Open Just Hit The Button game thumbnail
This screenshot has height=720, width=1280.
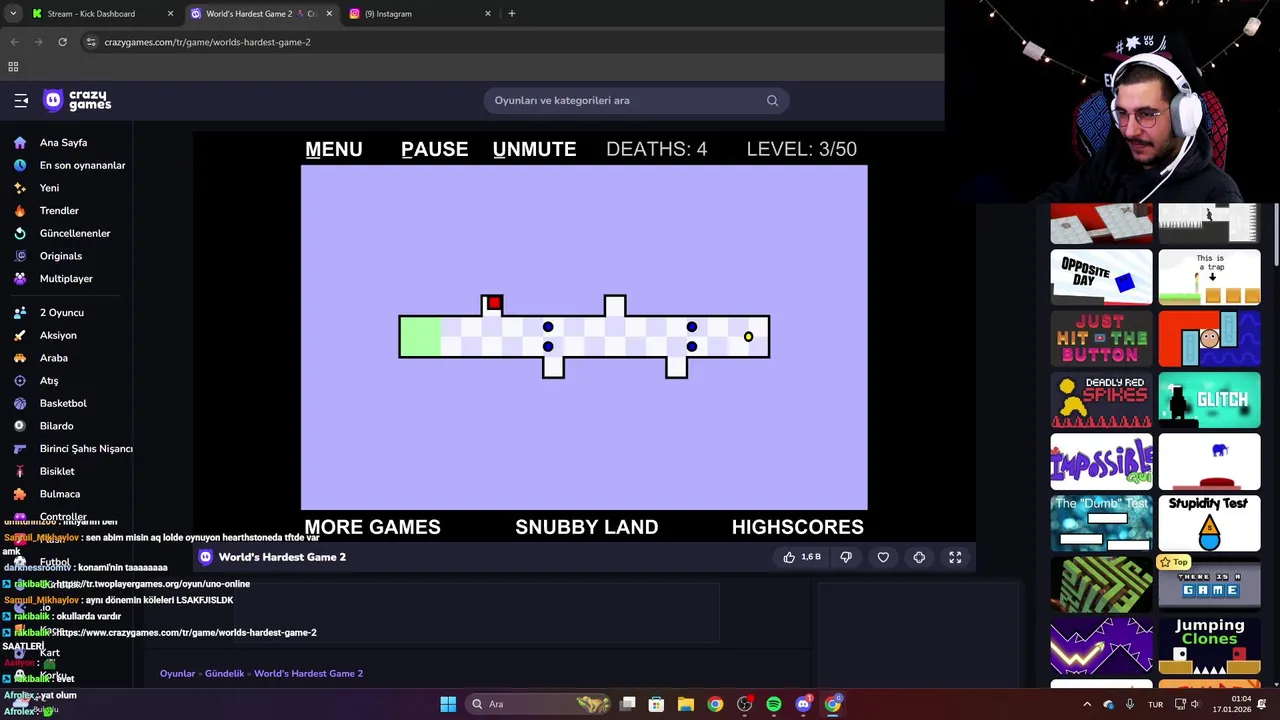1101,339
